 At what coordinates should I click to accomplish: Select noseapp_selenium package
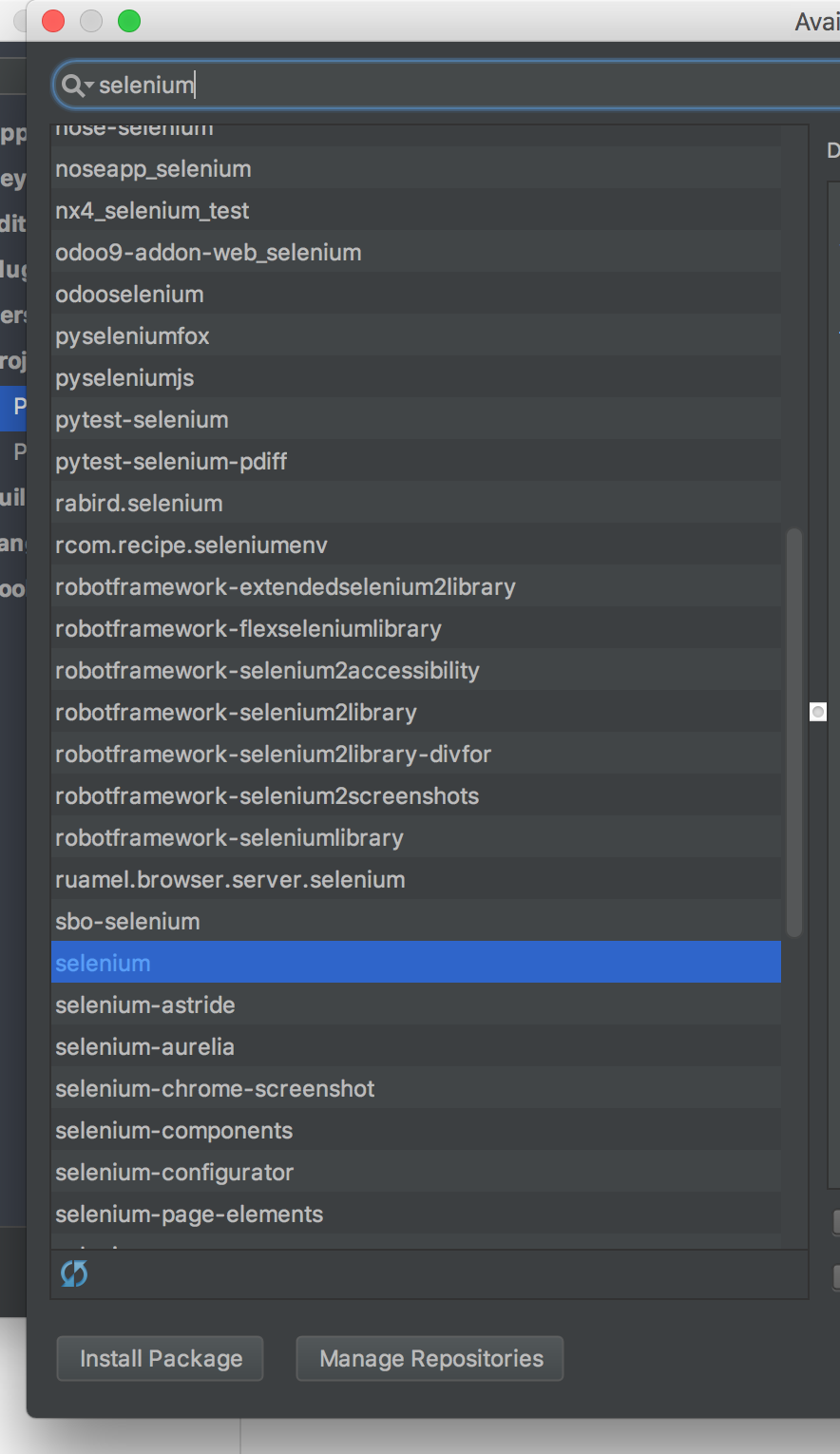coord(416,169)
